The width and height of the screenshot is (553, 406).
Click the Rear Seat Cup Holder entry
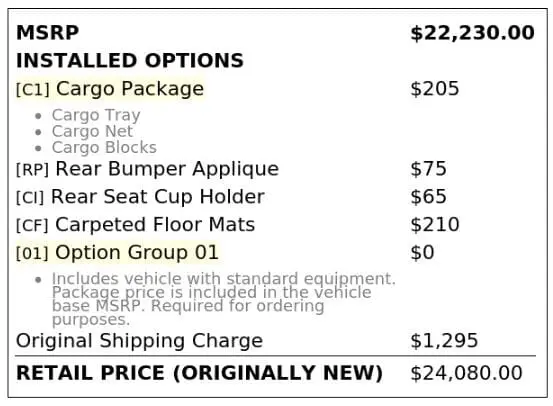(x=140, y=197)
